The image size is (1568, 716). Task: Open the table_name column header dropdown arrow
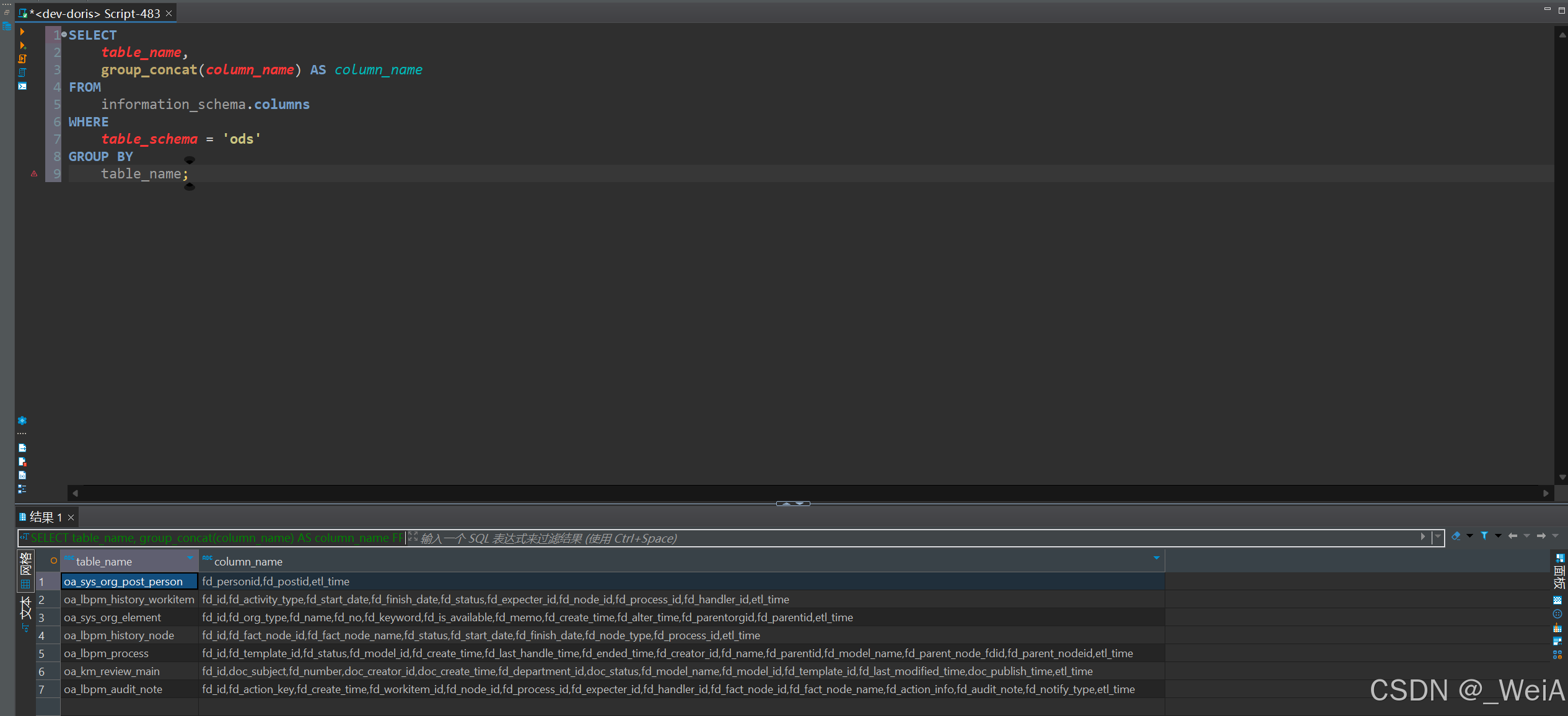point(190,559)
